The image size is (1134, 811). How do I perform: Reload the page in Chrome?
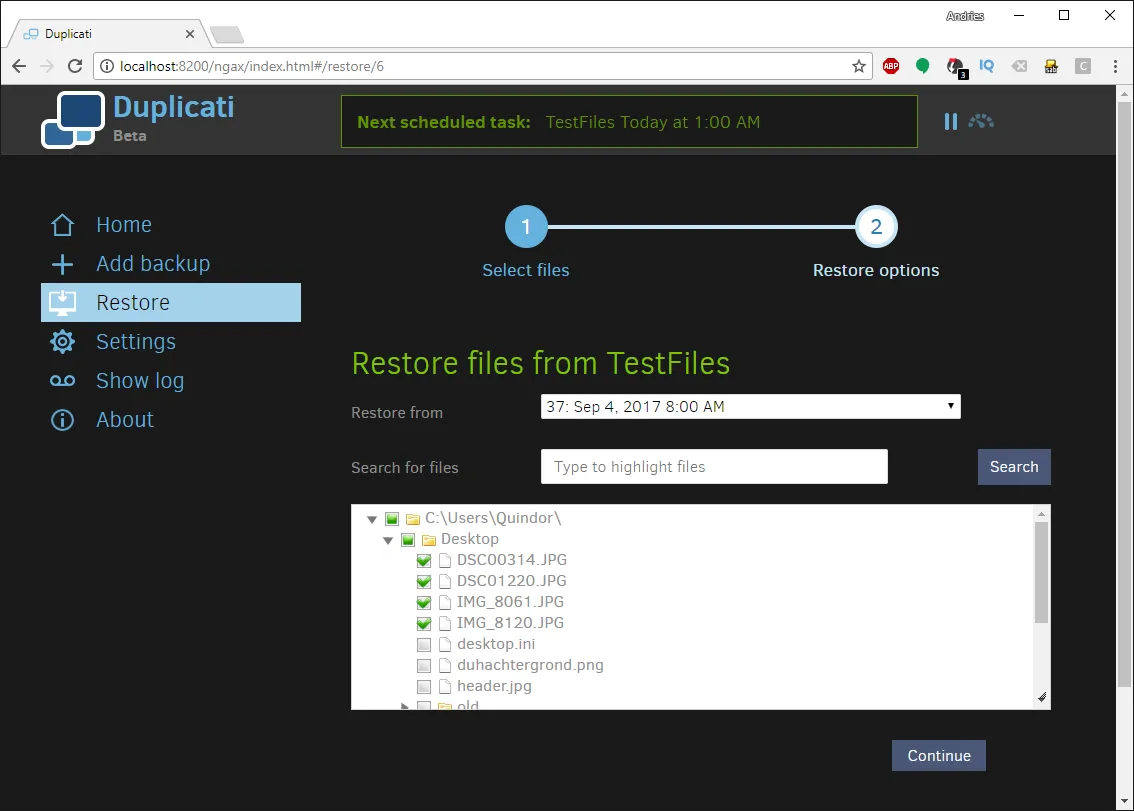(74, 67)
